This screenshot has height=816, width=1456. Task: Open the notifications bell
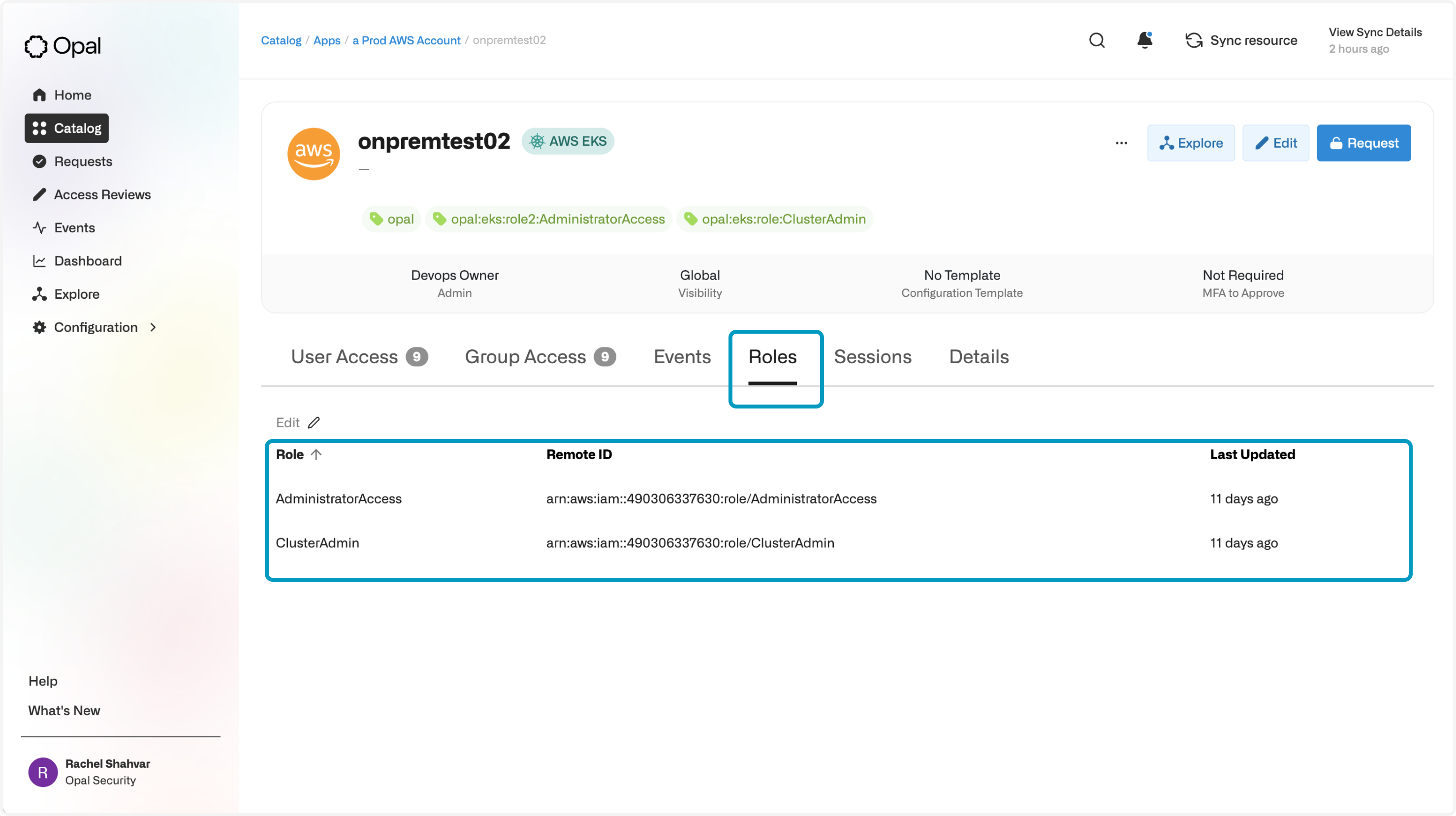tap(1144, 40)
